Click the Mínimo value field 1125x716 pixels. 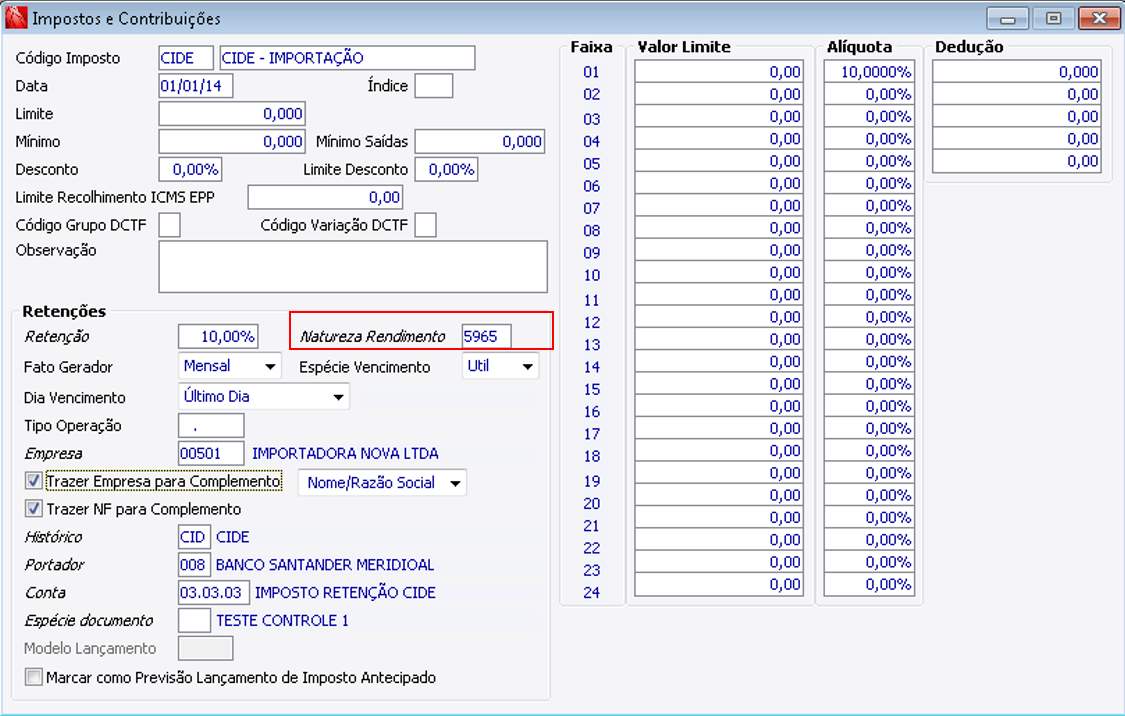pos(232,141)
